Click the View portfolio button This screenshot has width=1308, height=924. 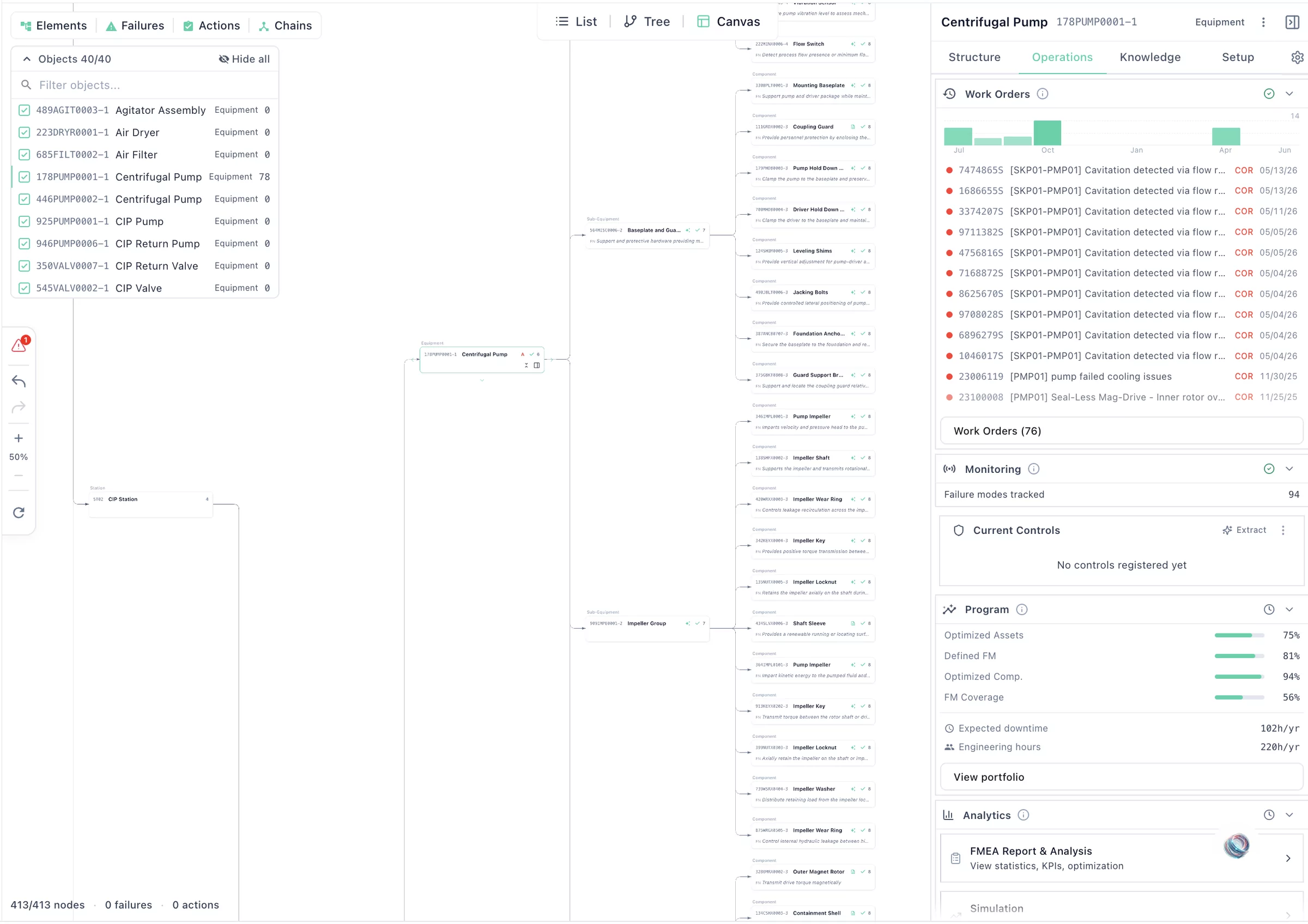pos(1121,777)
